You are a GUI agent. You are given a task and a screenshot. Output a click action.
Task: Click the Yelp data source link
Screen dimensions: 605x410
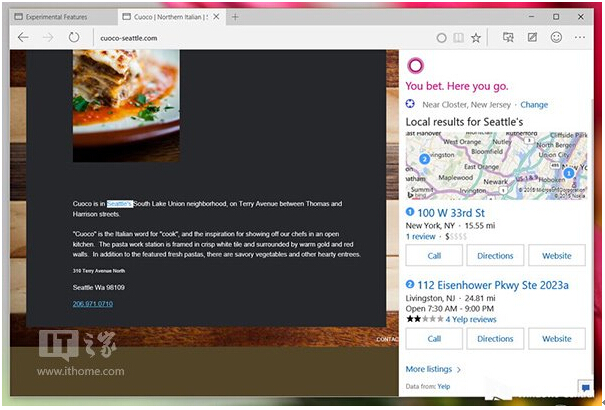pos(444,386)
